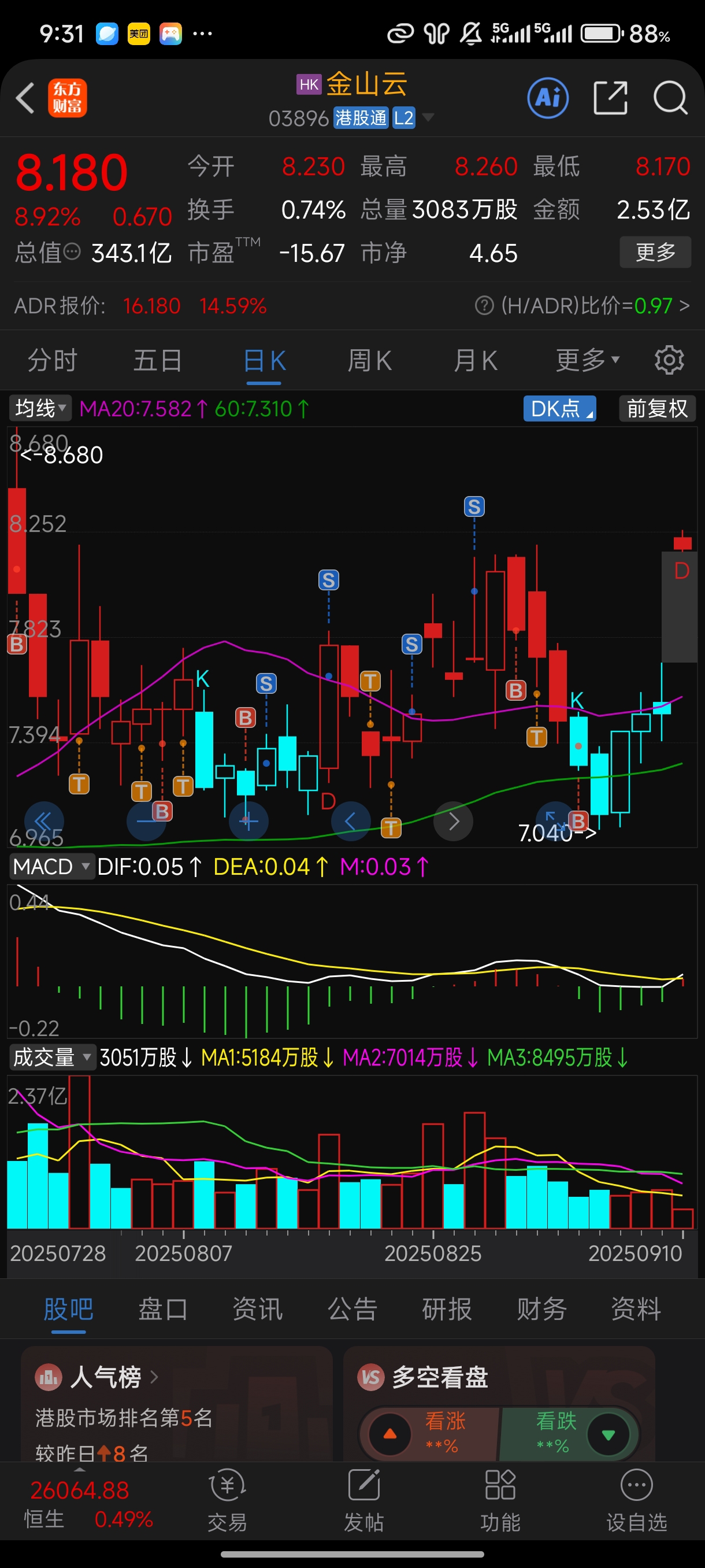Image resolution: width=705 pixels, height=1568 pixels.
Task: Tap the share icon
Action: pos(610,97)
